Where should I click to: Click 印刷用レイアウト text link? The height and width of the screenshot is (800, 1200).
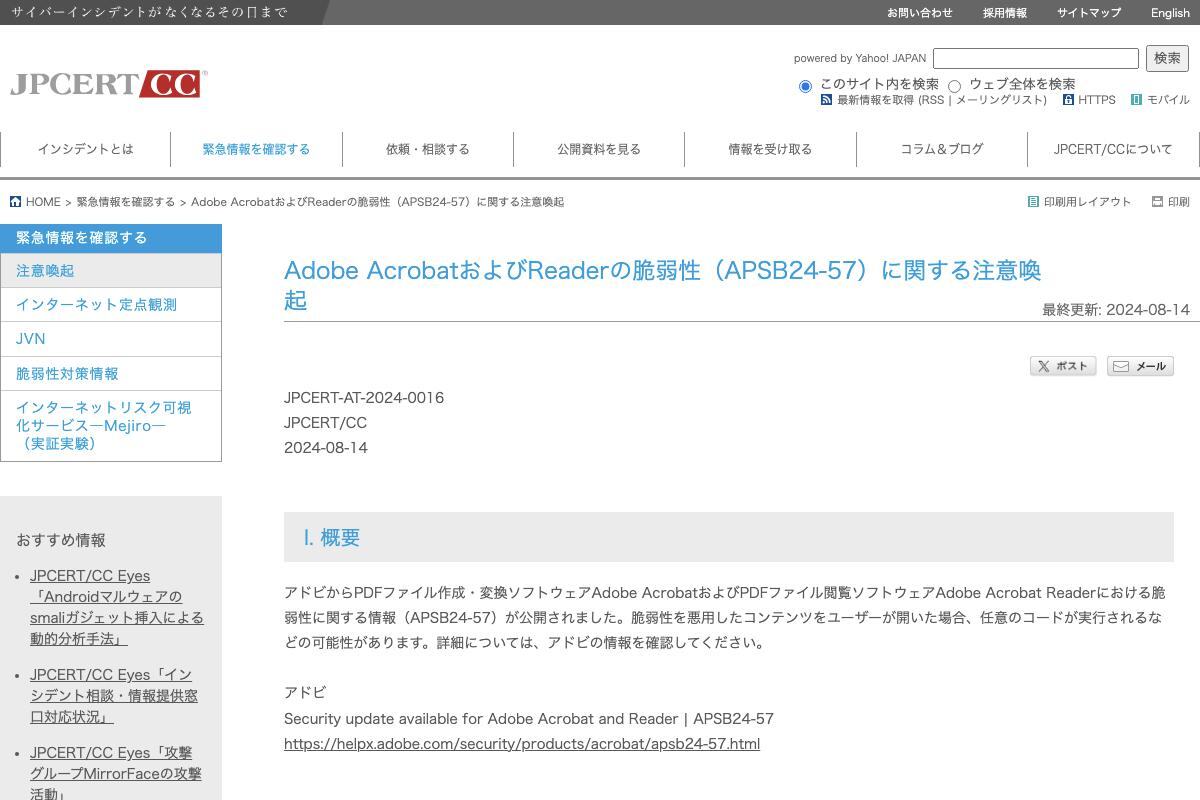[1088, 202]
